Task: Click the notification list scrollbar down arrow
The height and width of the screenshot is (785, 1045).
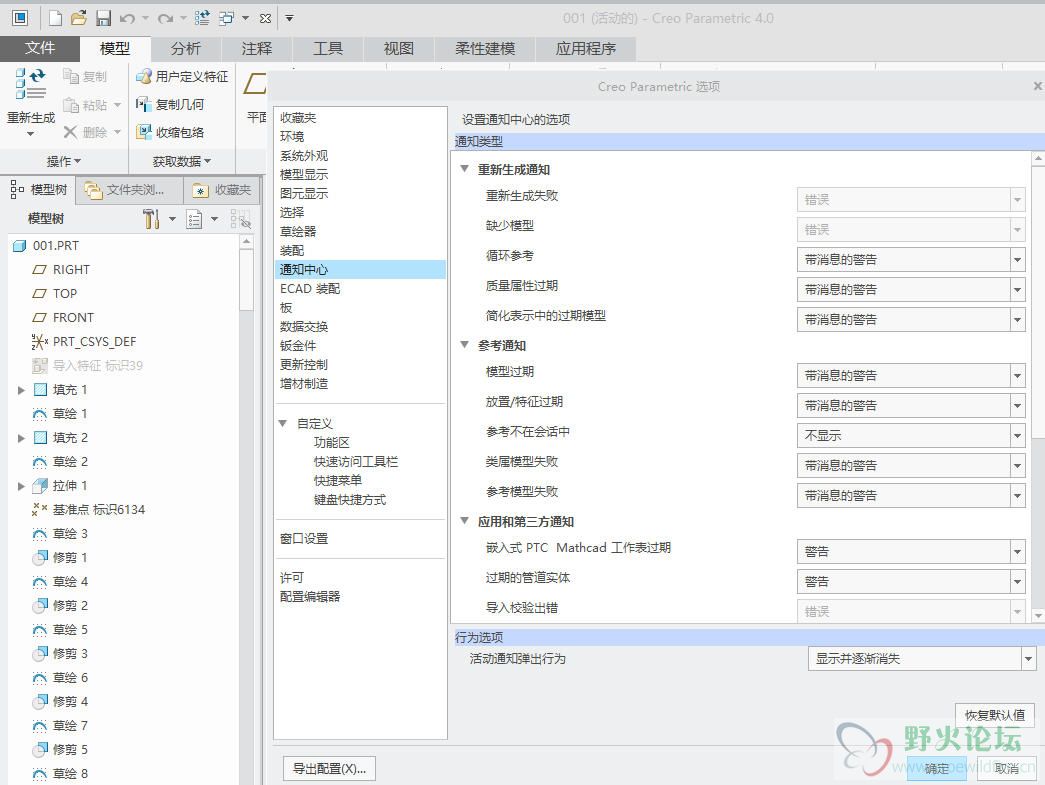Action: (x=1038, y=616)
